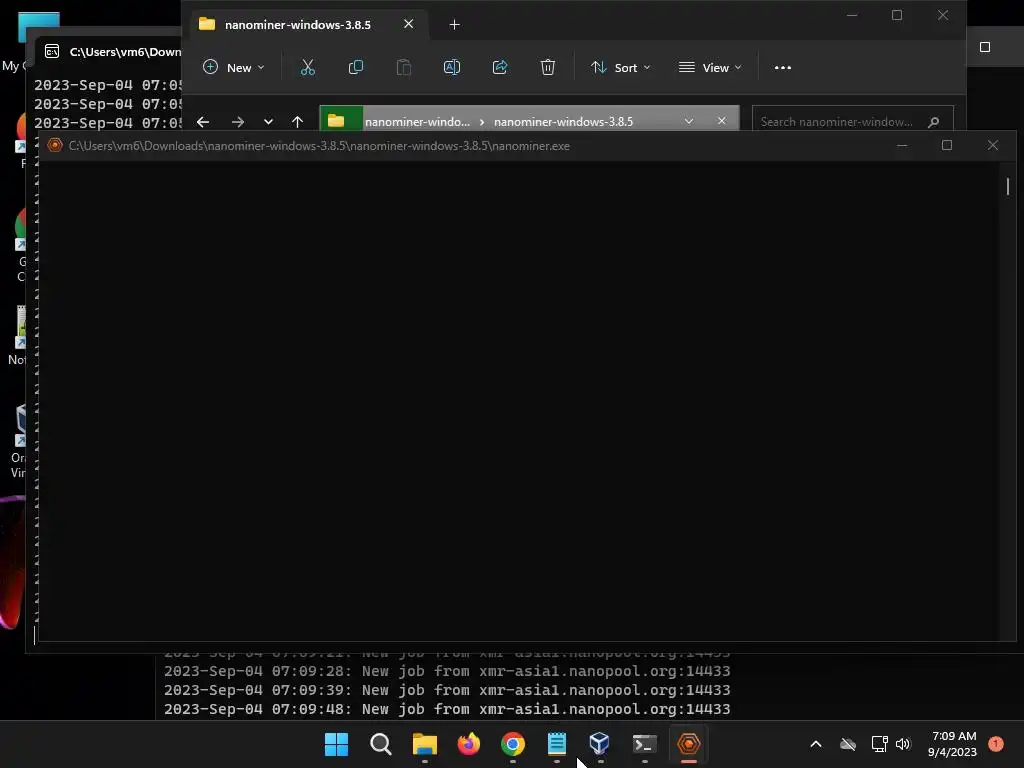Screen dimensions: 1024x768
Task: Expand recent locations chevron in File Explorer
Action: click(x=268, y=122)
